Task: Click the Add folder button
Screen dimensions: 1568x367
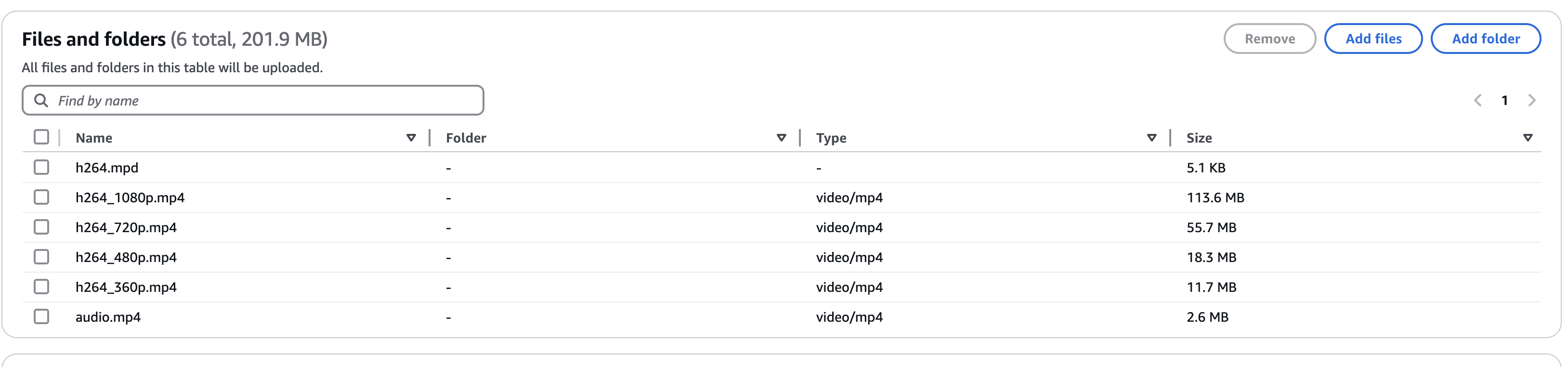Action: pos(1486,39)
